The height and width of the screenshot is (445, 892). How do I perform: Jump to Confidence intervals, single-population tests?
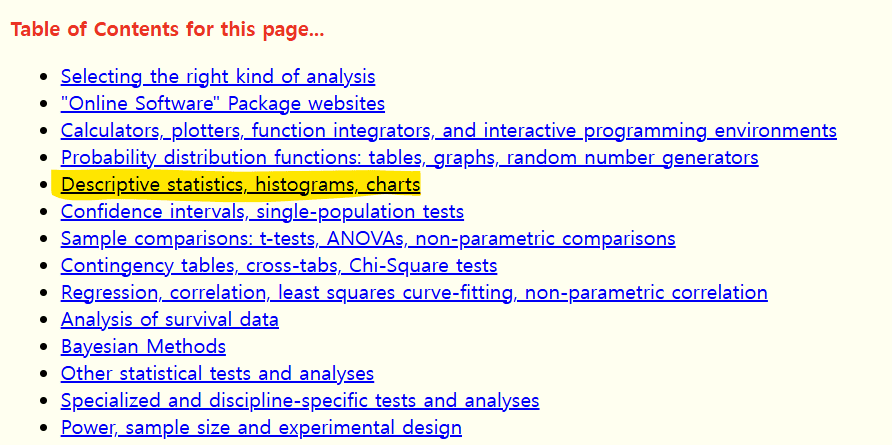262,212
